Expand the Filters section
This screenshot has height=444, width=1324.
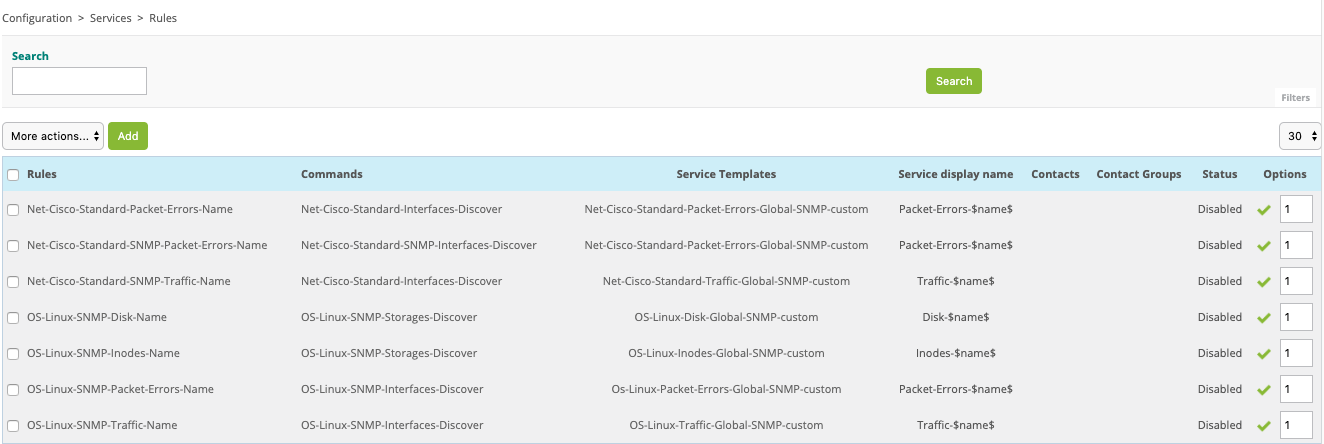point(1295,98)
